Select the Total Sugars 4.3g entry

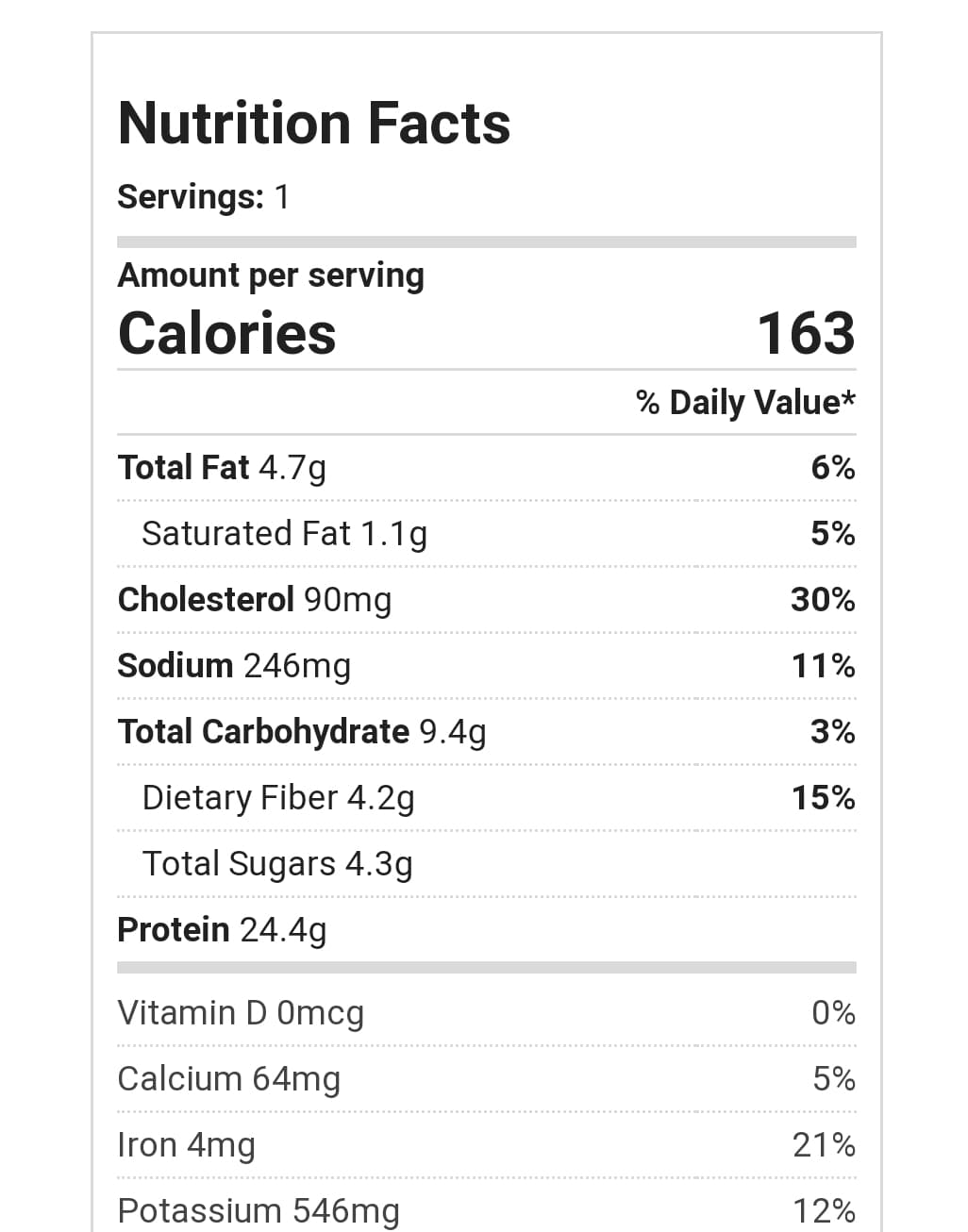point(277,864)
